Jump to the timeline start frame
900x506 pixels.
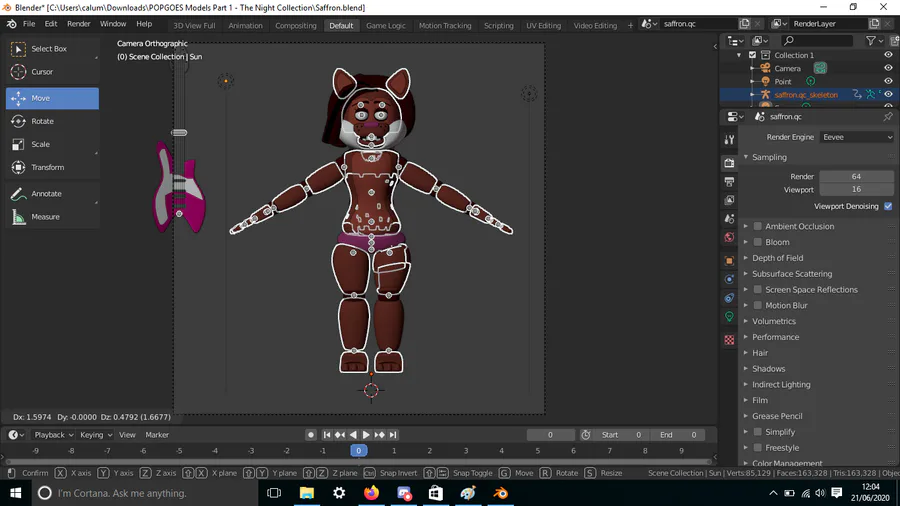pos(327,435)
